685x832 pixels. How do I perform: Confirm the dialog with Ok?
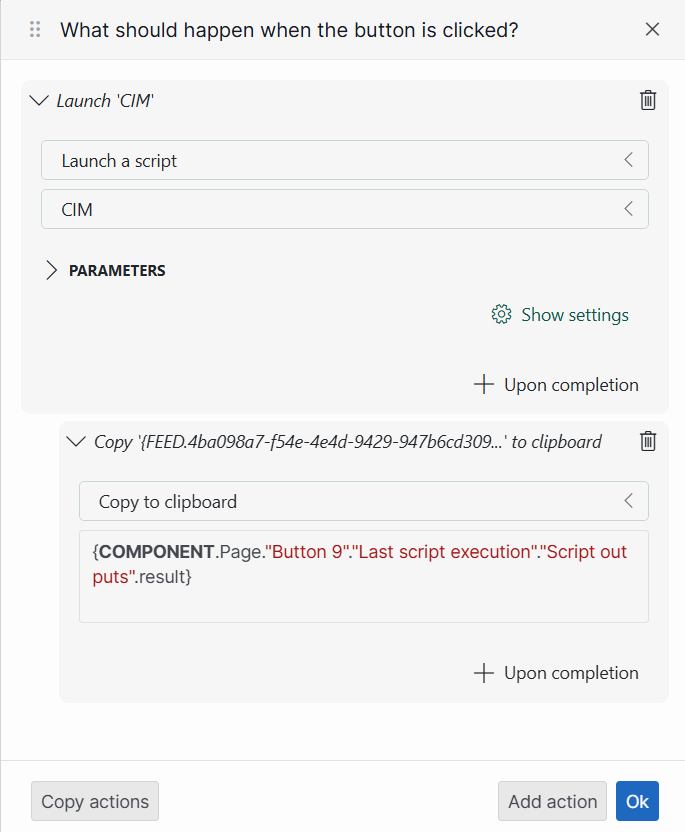(637, 801)
